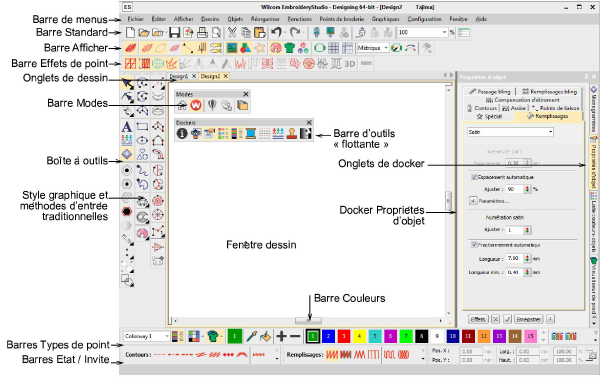The width and height of the screenshot is (600, 386).
Task: Click the horizontal scrollbar of design window
Action: click(x=308, y=321)
